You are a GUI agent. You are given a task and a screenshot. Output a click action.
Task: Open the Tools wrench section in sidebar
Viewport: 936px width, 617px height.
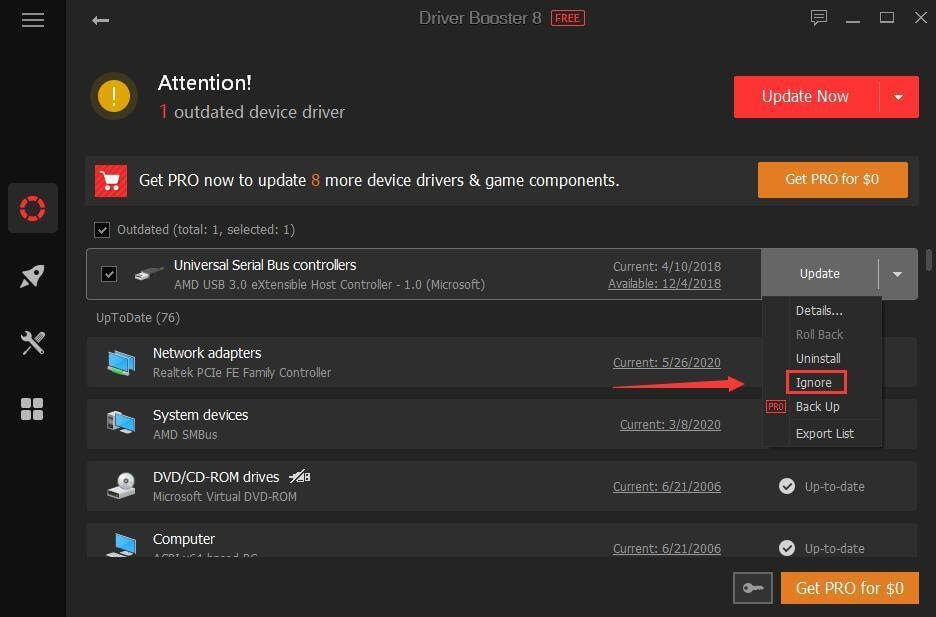click(33, 342)
